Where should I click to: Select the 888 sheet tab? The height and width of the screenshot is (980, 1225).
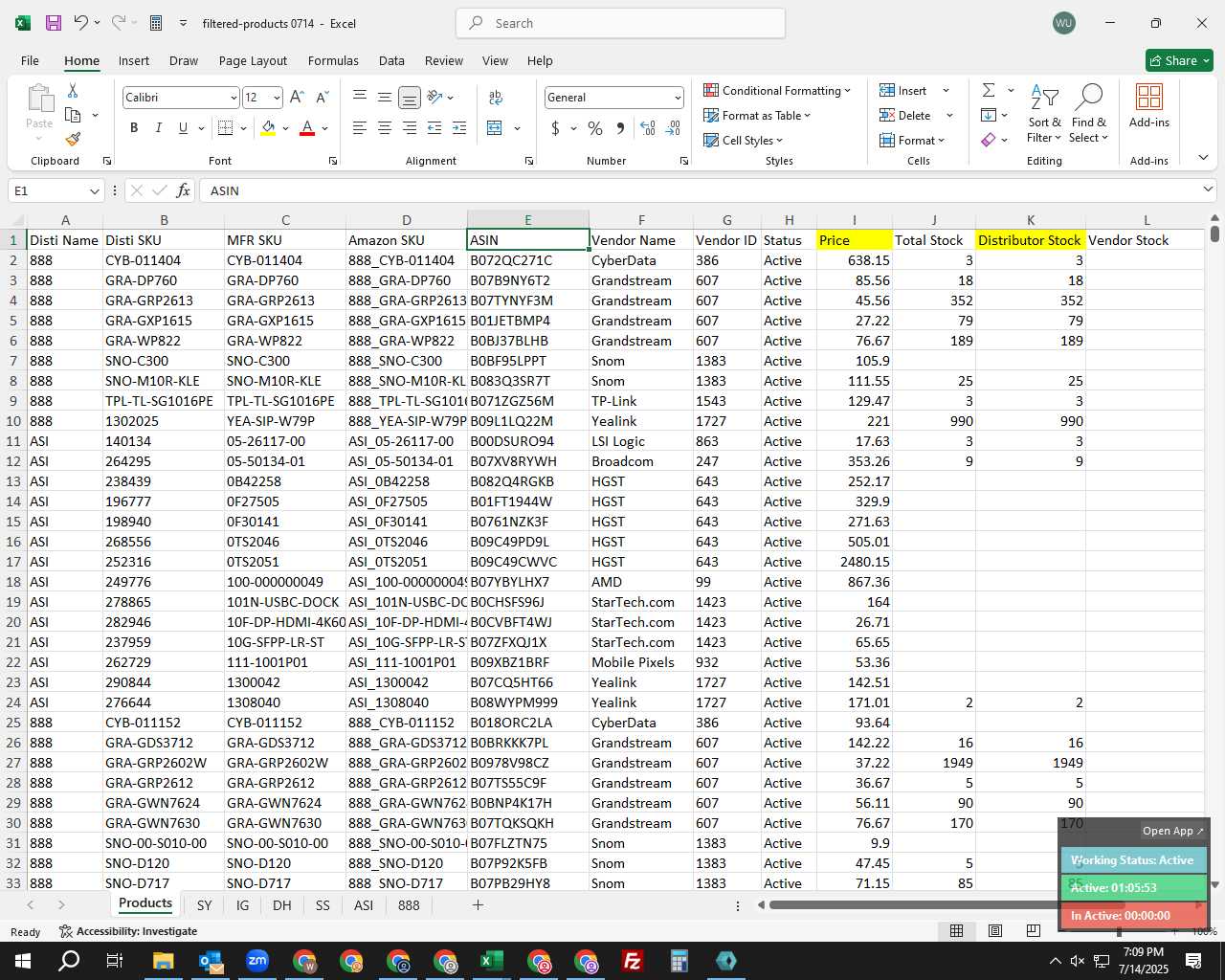point(409,904)
